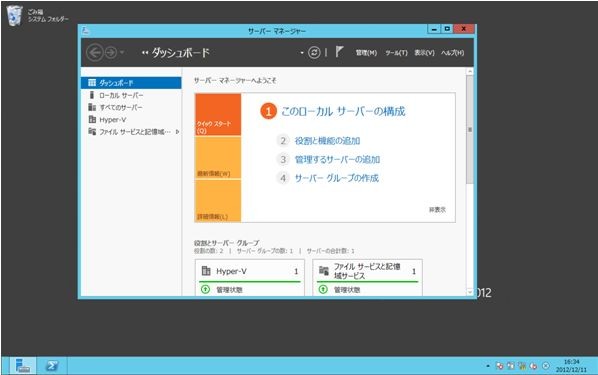Image resolution: width=598 pixels, height=375 pixels.
Task: Click the local server icon in the sidebar
Action: click(x=92, y=95)
